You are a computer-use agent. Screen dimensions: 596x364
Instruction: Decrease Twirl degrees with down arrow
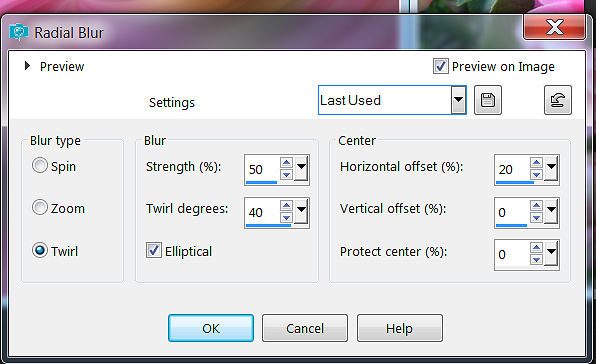pos(286,218)
